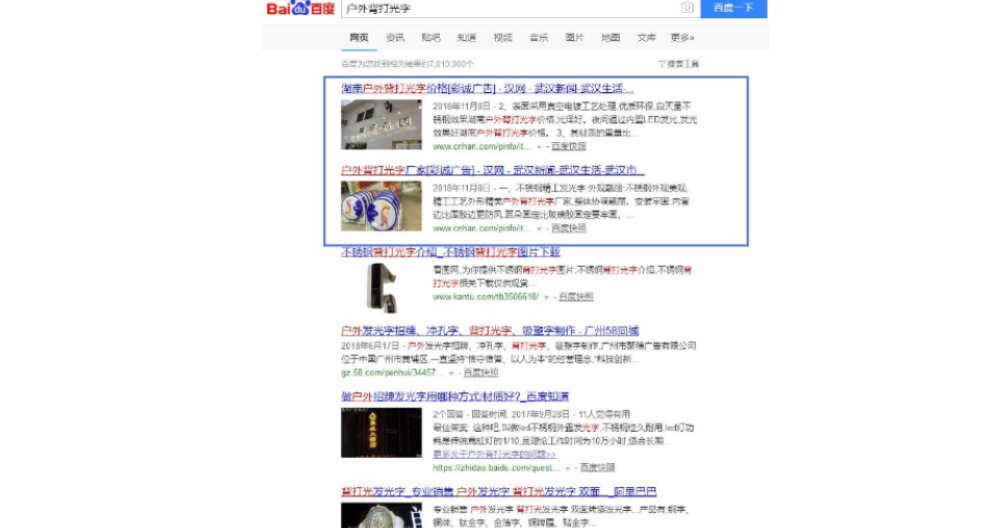Viewport: 990px width, 528px height.
Task: Expand the arrow beside the www.kantu.com URL
Action: click(x=548, y=297)
